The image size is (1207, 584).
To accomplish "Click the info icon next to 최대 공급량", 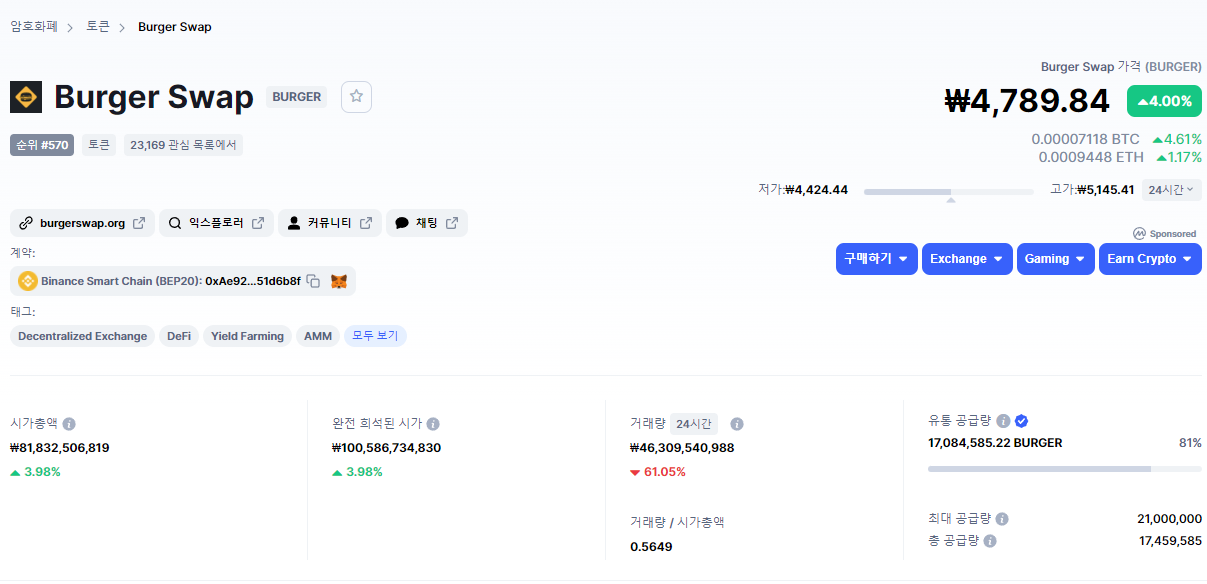I will (x=1002, y=519).
